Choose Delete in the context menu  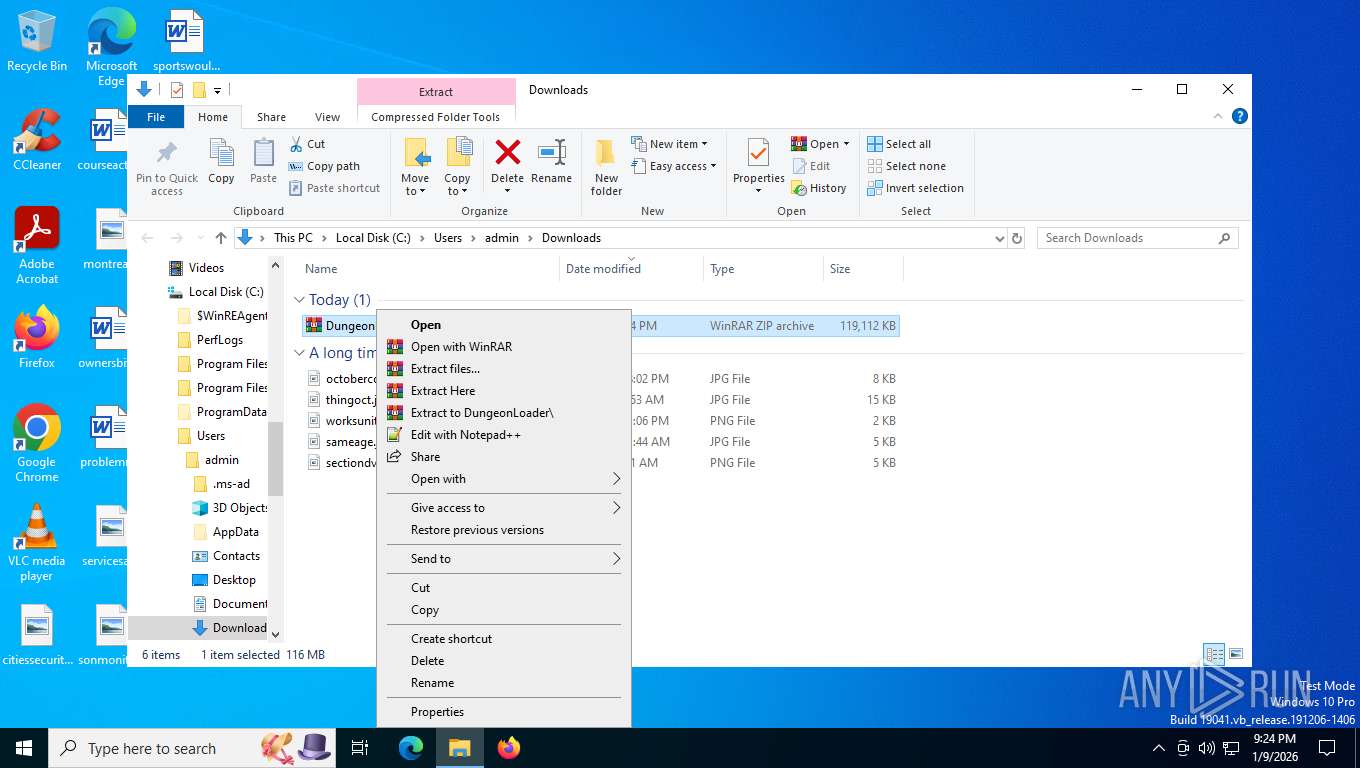point(504,661)
